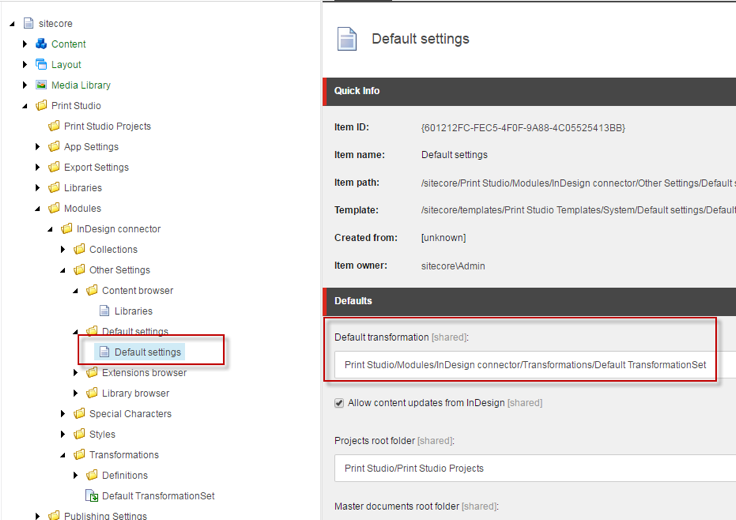This screenshot has width=736, height=520.
Task: Click the Default settings header page icon
Action: pos(347,39)
